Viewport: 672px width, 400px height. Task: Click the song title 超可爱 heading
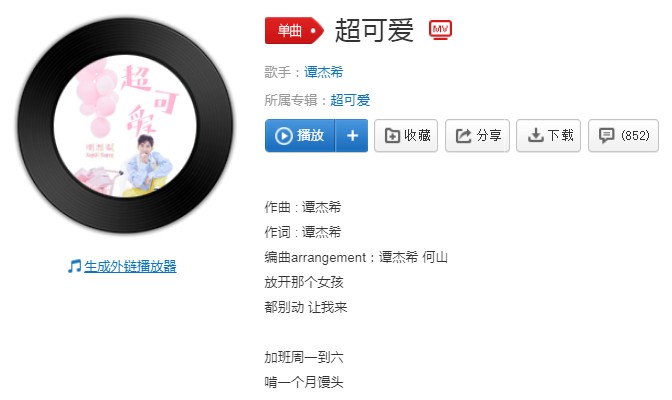pyautogui.click(x=374, y=30)
